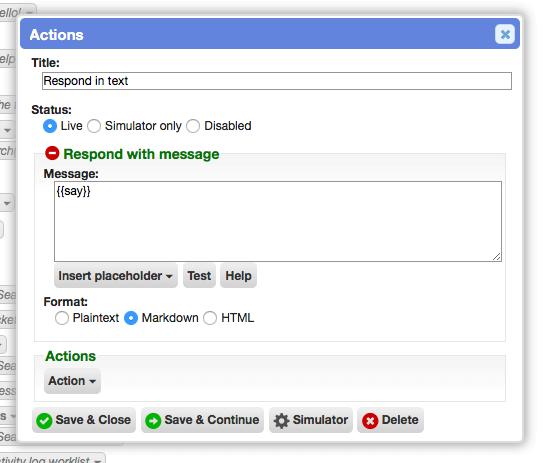
Task: Select the Live status radio button
Action: pos(50,126)
